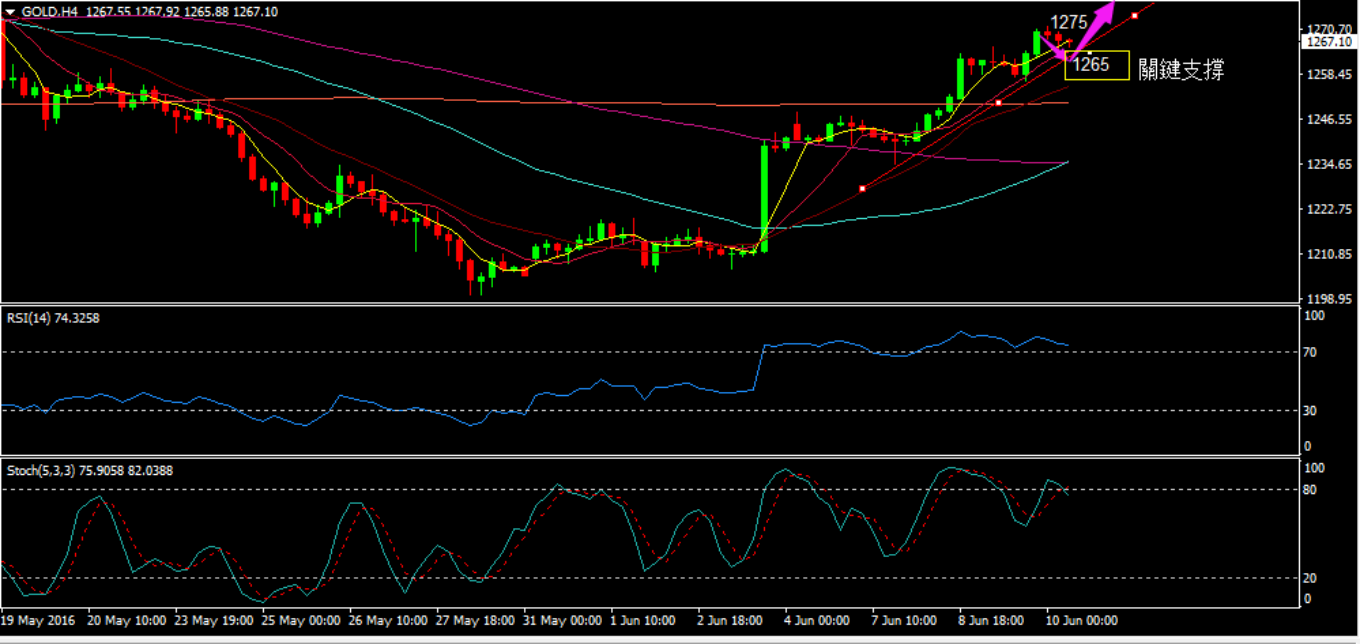The image size is (1360, 644).
Task: Select the trendline's middle white anchor point
Action: click(999, 102)
